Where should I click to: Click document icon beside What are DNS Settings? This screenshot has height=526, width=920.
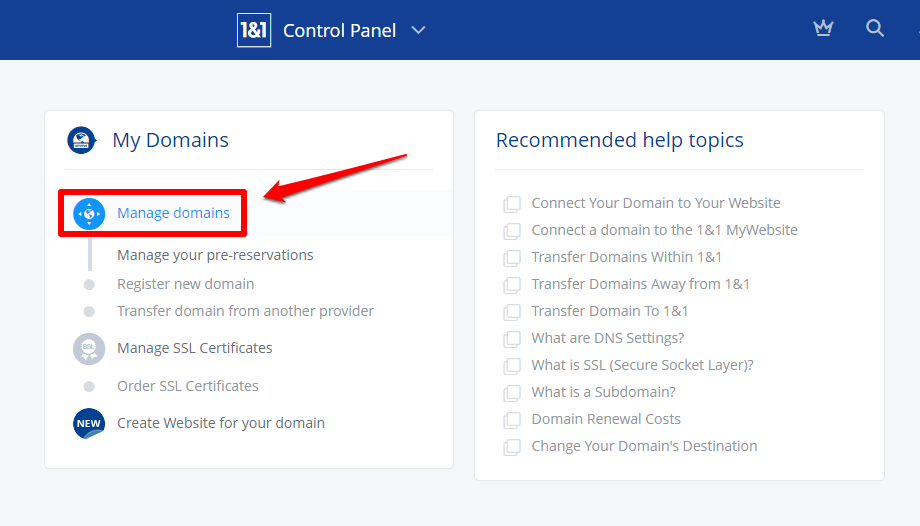(x=512, y=339)
